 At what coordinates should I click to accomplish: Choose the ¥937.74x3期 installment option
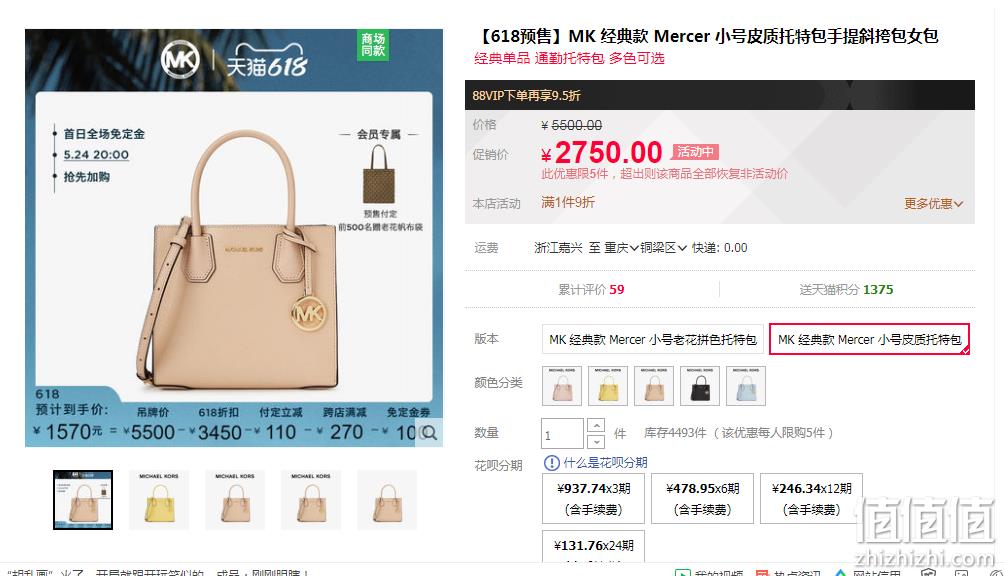594,499
